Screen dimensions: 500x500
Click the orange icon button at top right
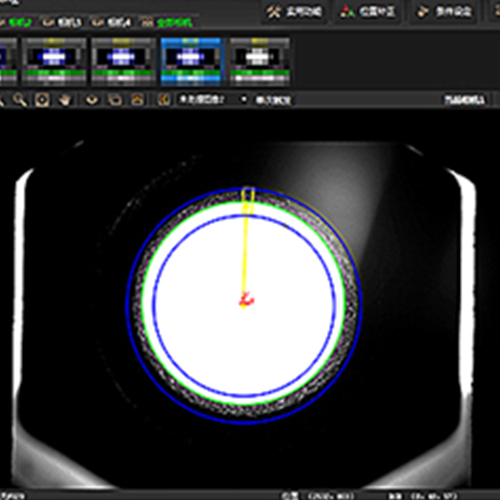pyautogui.click(x=444, y=12)
